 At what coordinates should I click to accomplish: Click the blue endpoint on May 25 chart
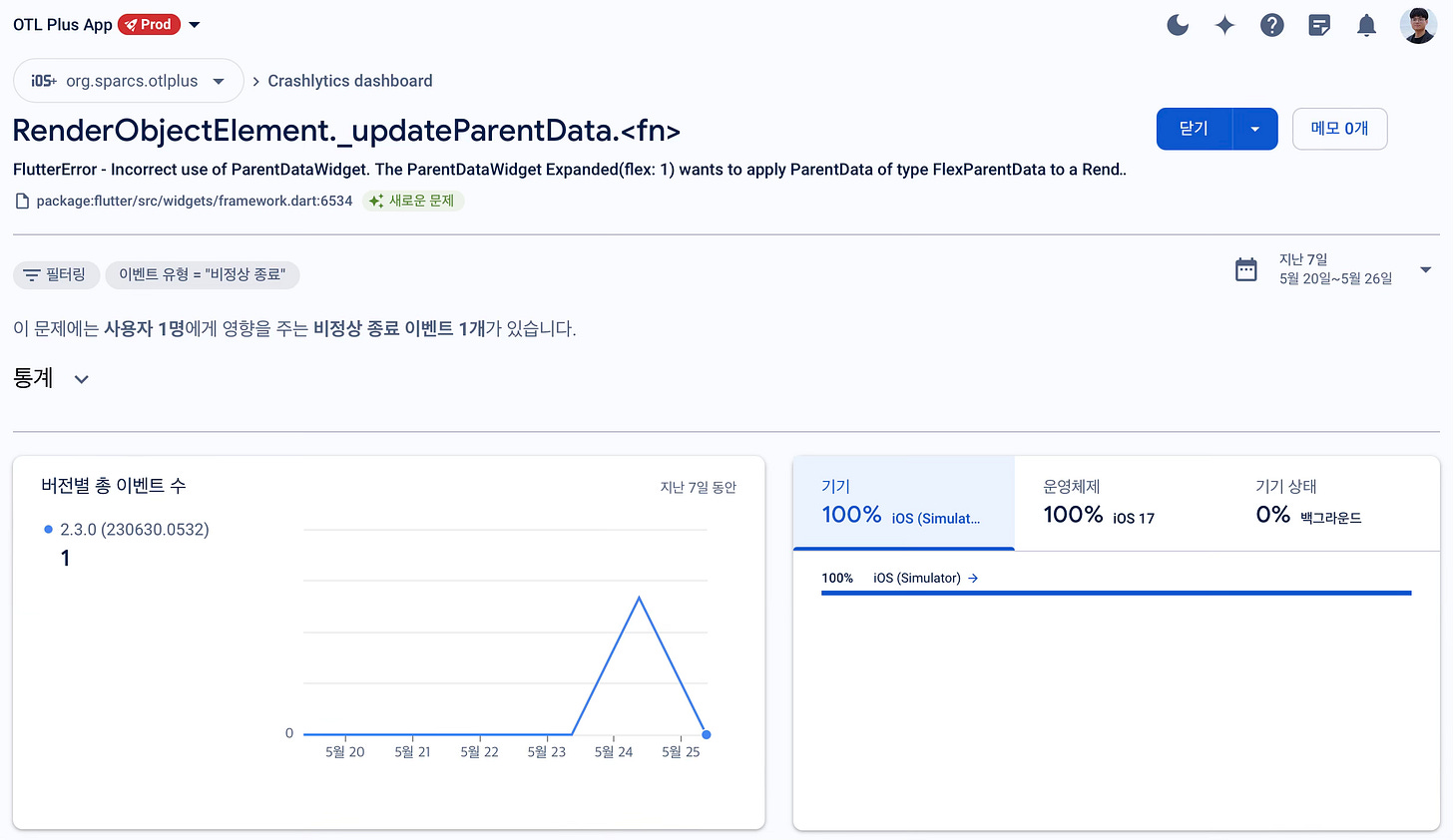(x=707, y=734)
